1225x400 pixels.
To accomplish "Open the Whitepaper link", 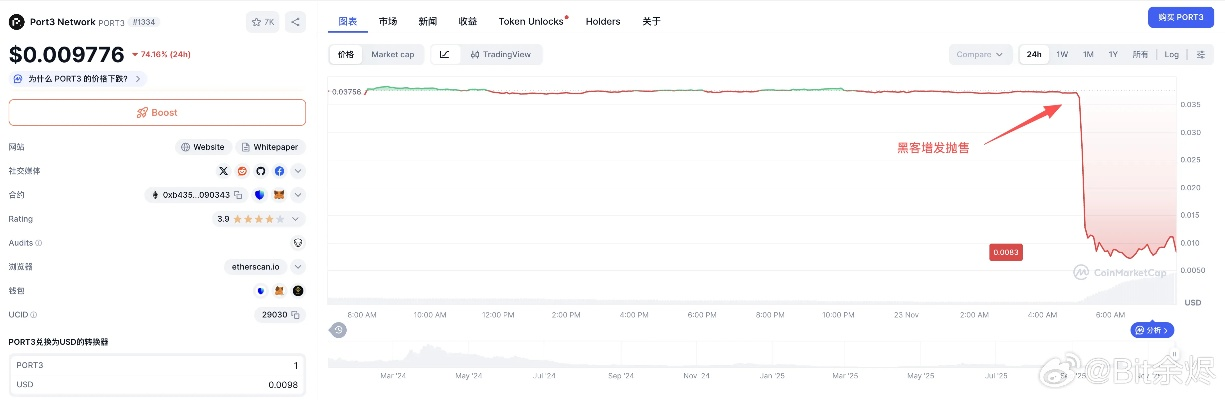I will [x=268, y=147].
